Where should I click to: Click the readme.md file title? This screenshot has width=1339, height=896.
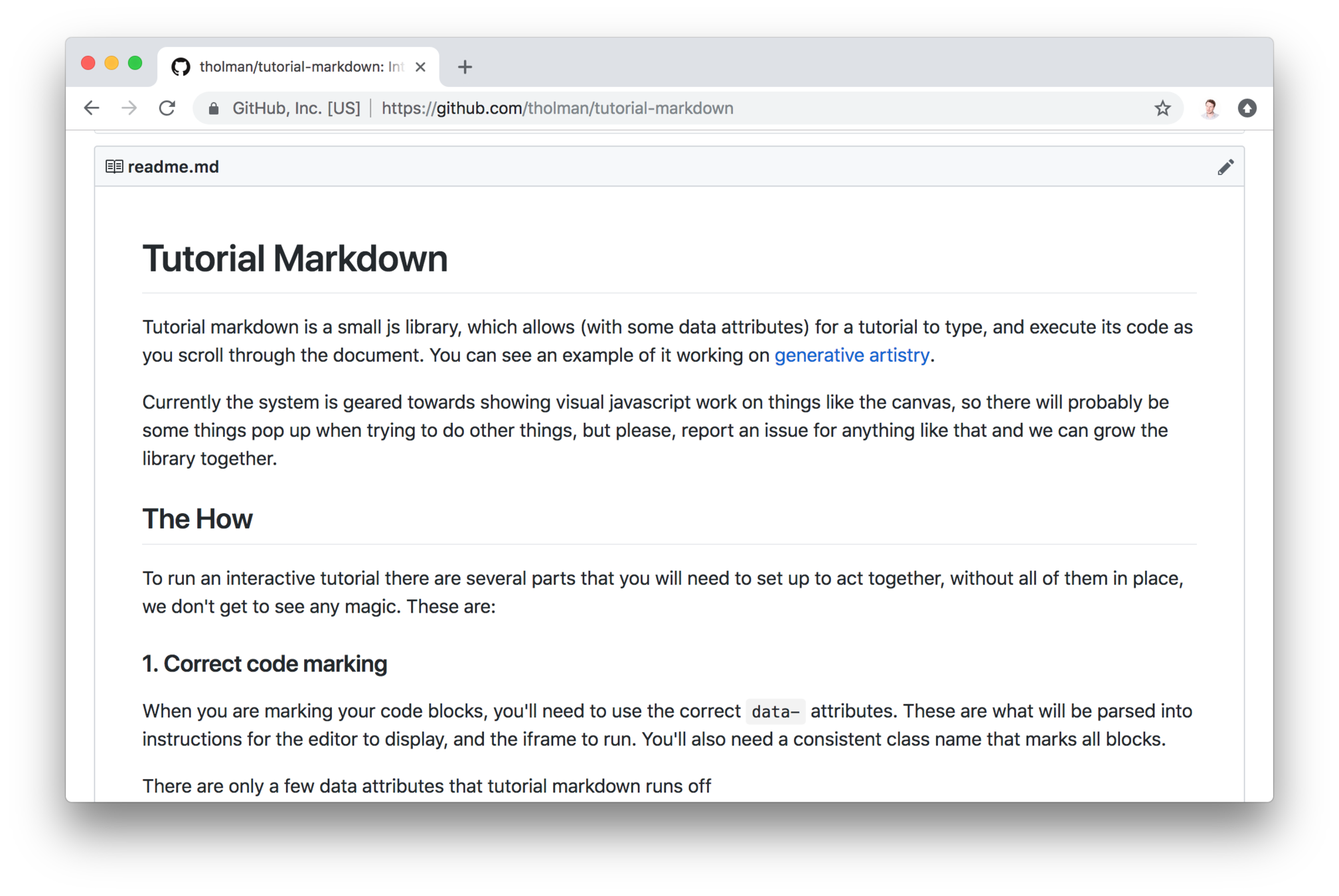[173, 167]
